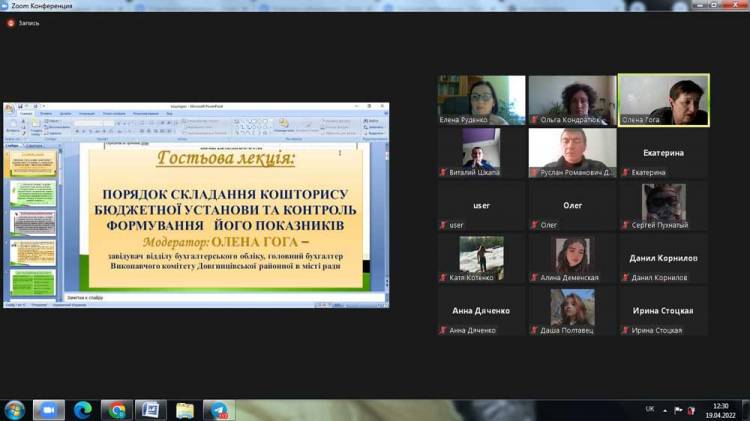The image size is (750, 421).
Task: Switch to the Главная ribbon tab
Action: click(27, 114)
